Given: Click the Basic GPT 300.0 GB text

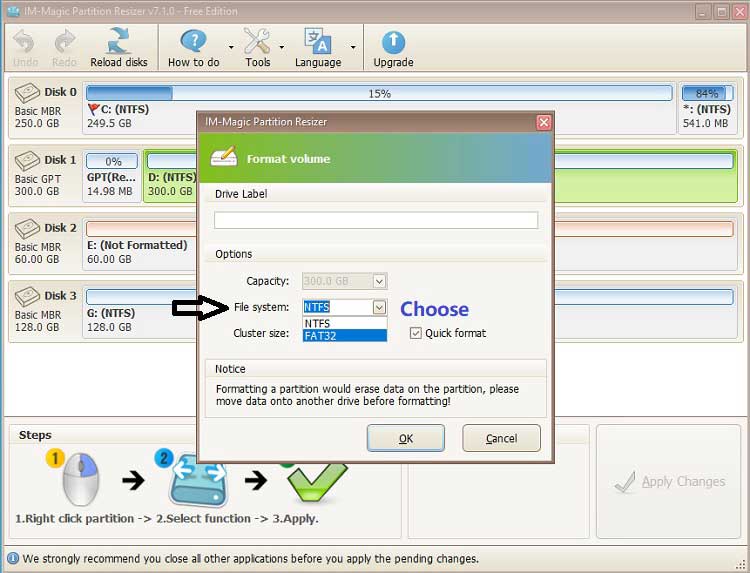Looking at the screenshot, I should 38,185.
